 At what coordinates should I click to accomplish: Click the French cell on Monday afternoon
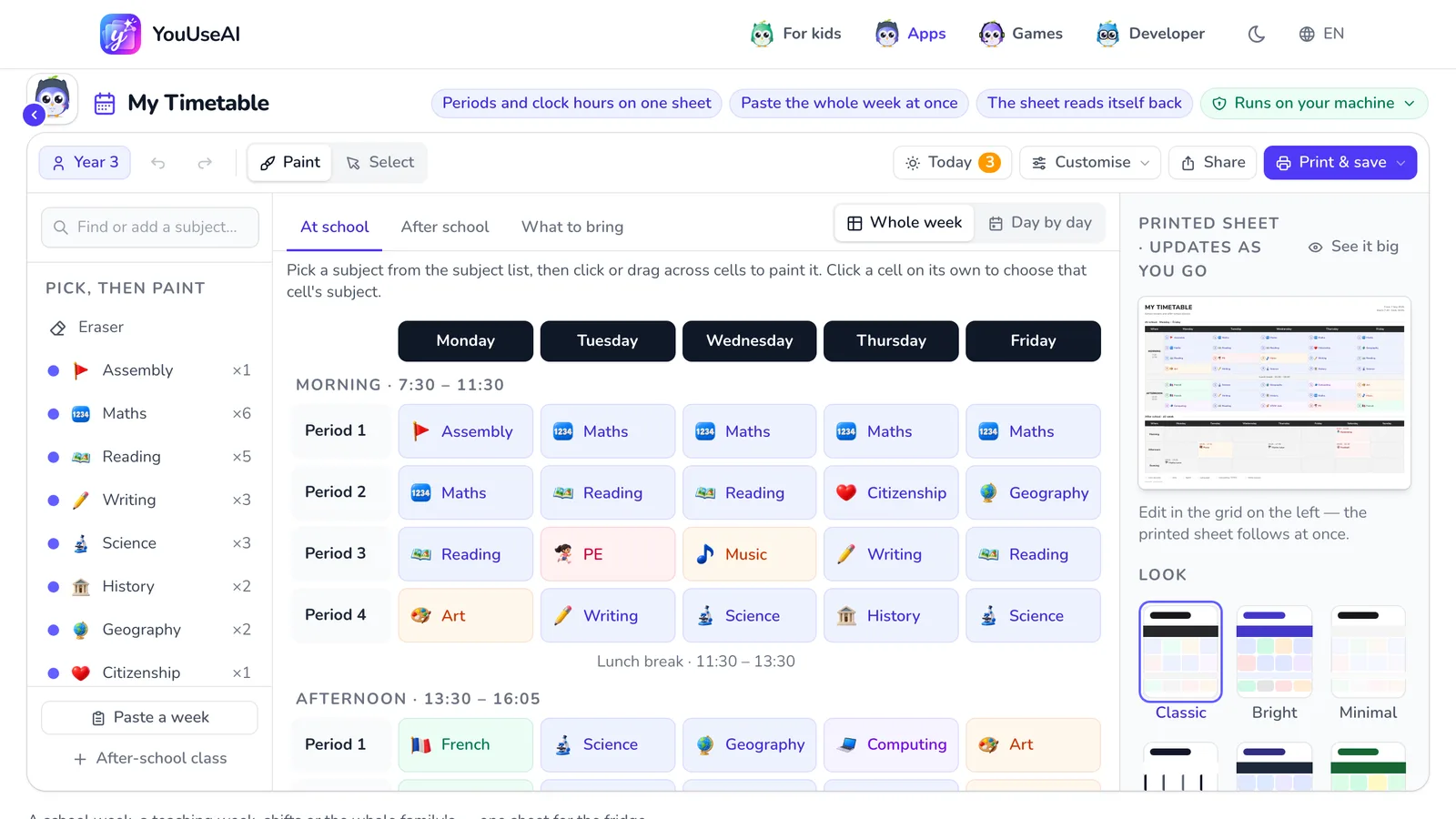(x=466, y=744)
